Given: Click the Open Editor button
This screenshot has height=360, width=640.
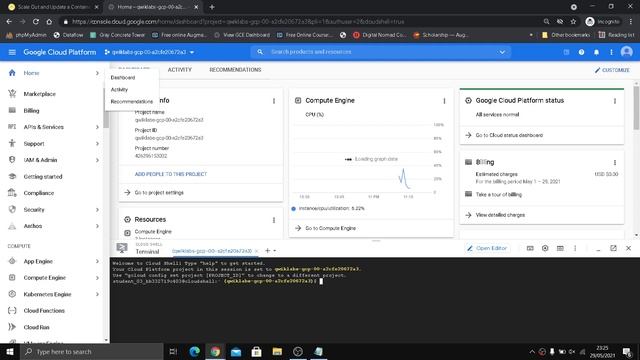Looking at the screenshot, I should pyautogui.click(x=487, y=248).
